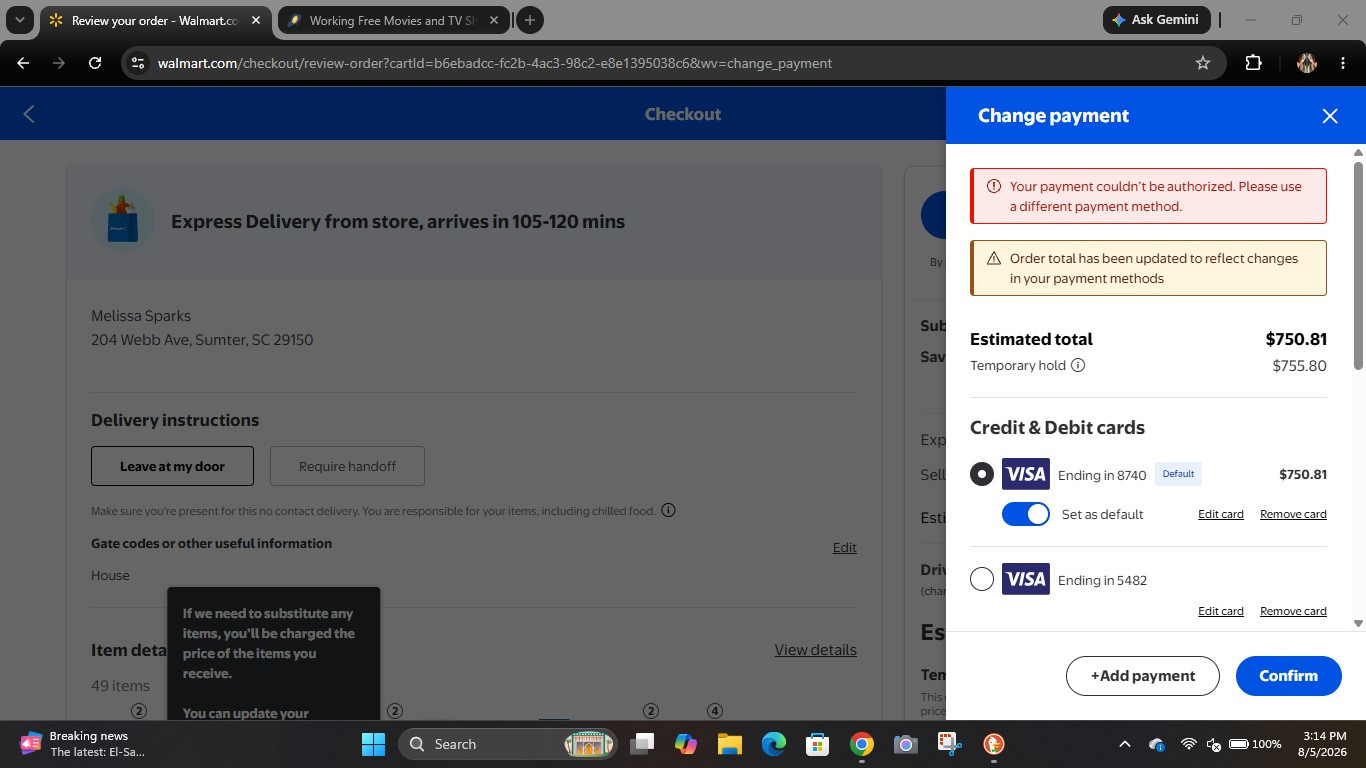Click the name Melissa Sparks
The height and width of the screenshot is (768, 1366).
tap(141, 316)
